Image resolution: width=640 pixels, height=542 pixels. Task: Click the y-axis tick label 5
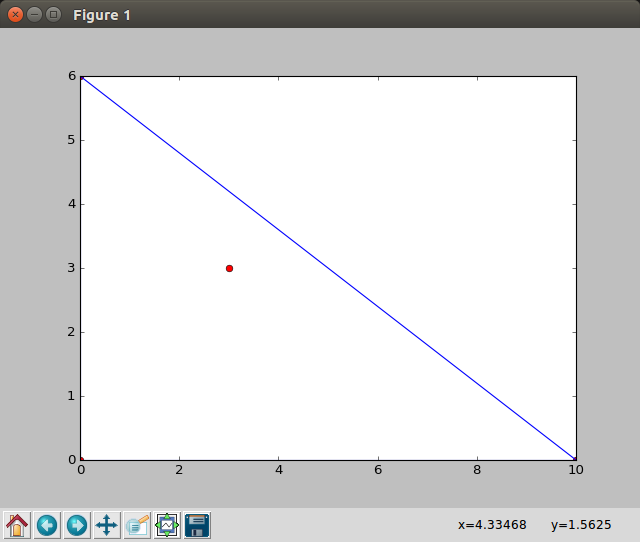tap(72, 140)
